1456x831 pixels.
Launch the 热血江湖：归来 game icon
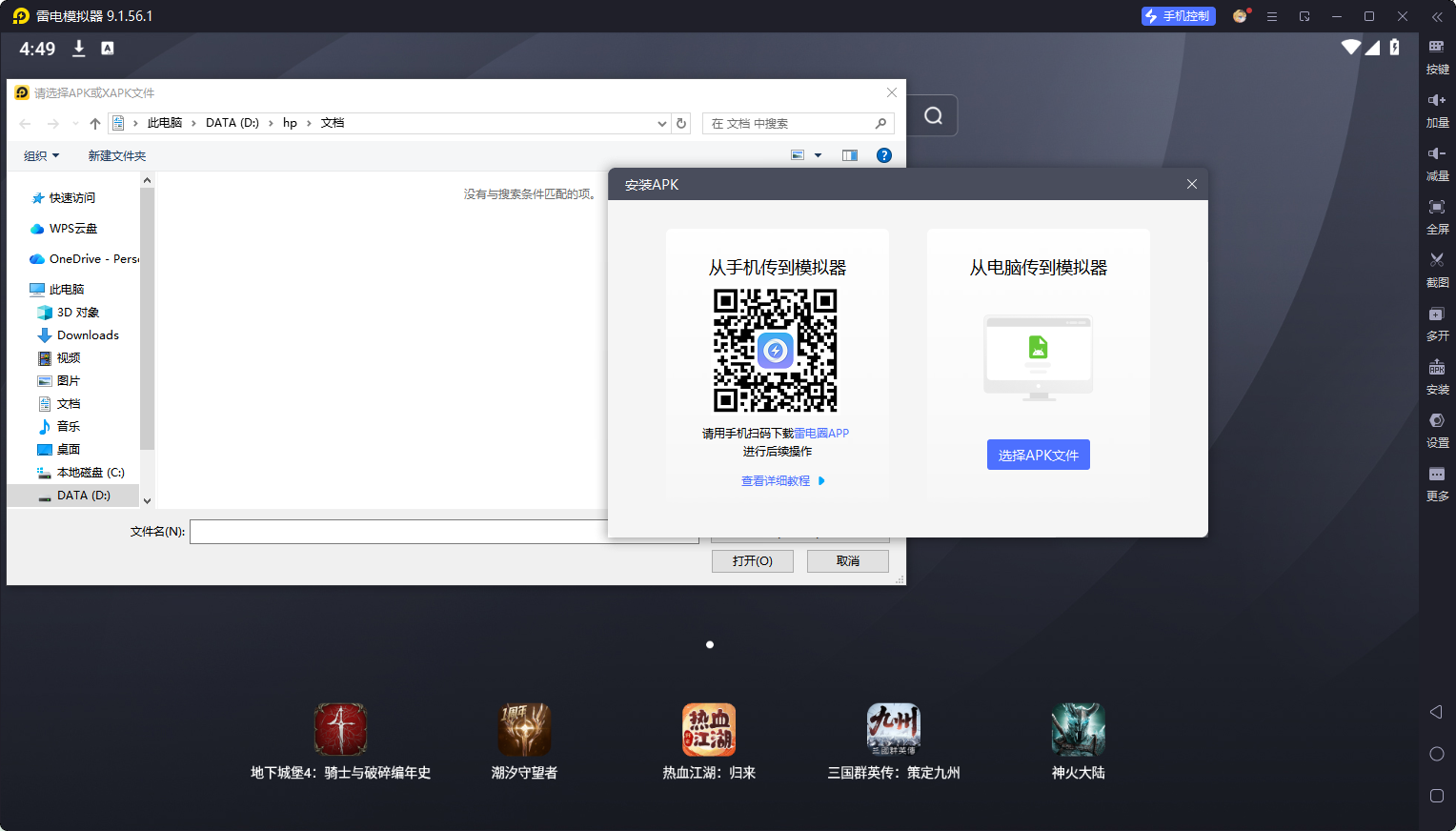pos(709,729)
